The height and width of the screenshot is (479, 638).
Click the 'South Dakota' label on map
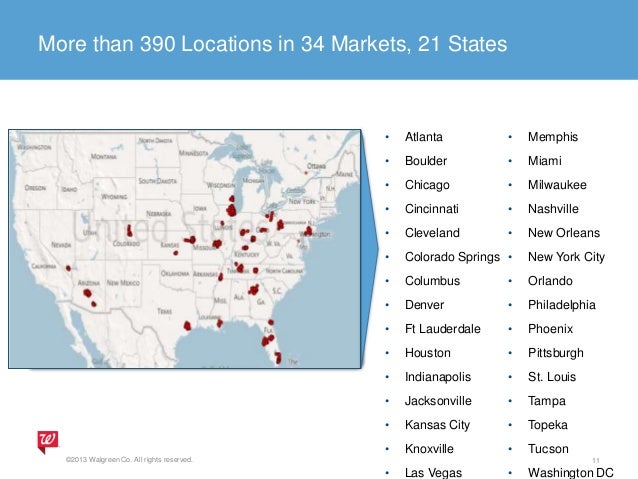(157, 181)
